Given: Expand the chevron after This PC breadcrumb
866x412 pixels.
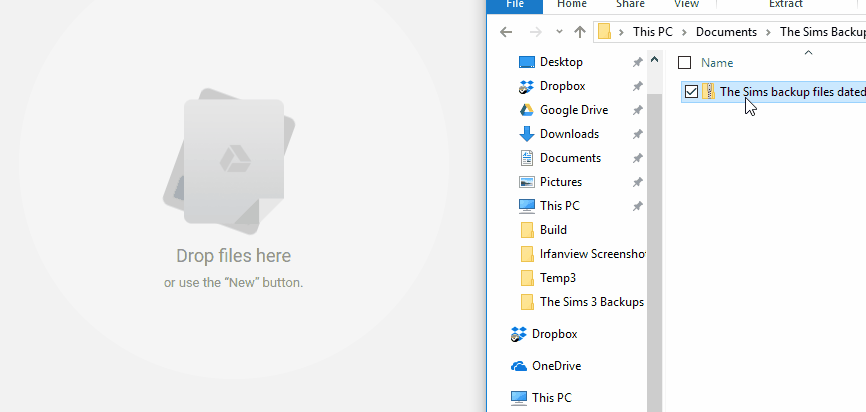Looking at the screenshot, I should point(684,32).
